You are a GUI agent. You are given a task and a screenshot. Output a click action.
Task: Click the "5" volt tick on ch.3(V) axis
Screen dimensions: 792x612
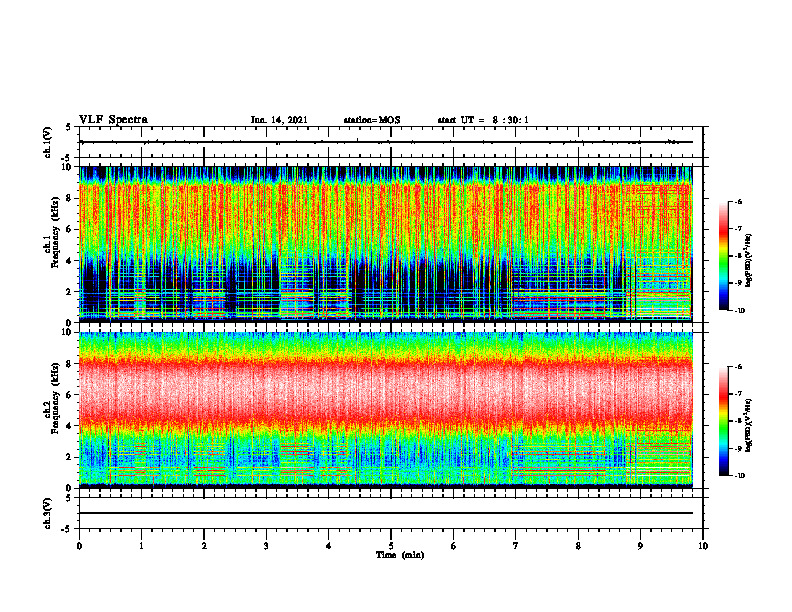click(x=69, y=498)
